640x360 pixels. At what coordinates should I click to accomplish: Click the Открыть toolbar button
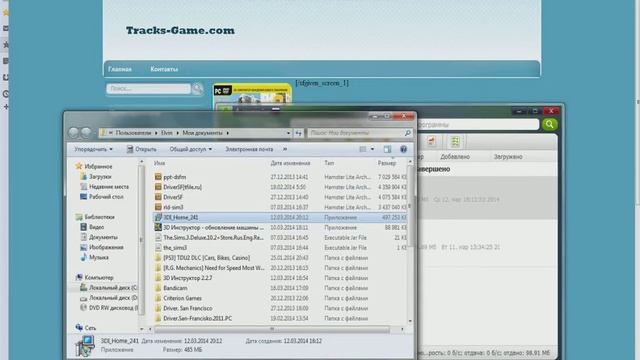point(141,149)
